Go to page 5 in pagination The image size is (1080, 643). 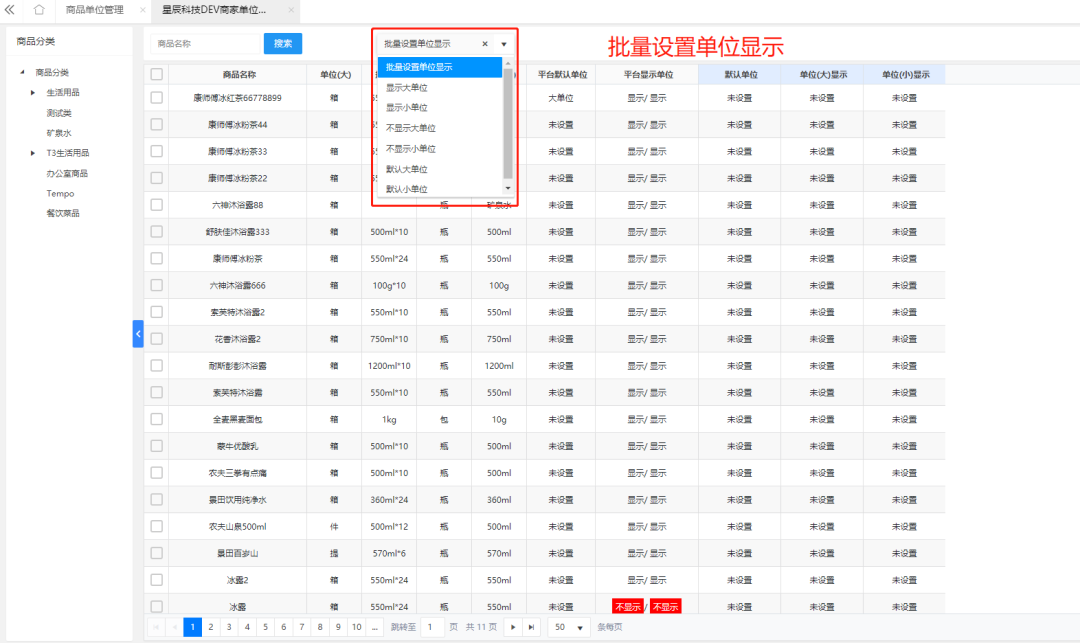click(265, 627)
